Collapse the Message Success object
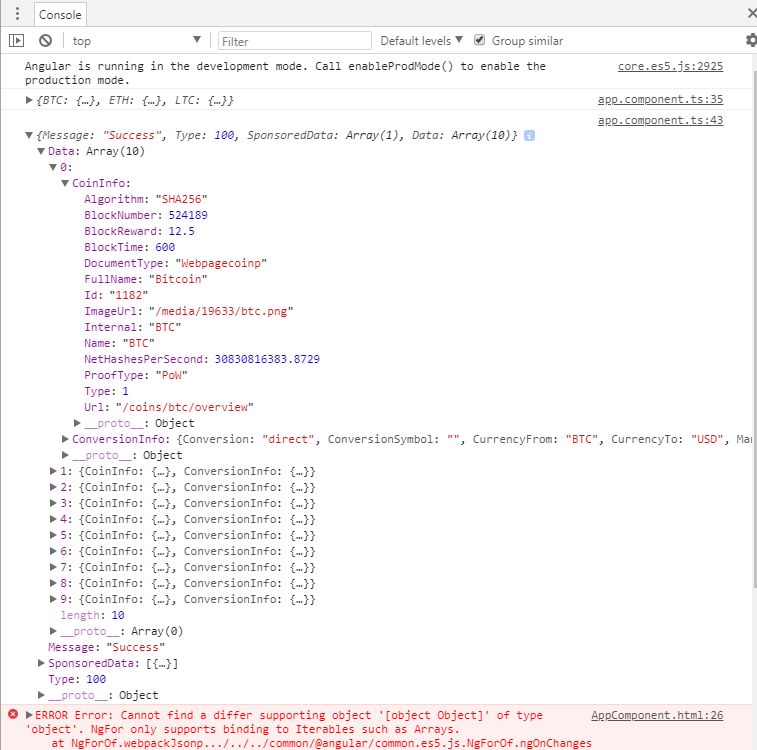This screenshot has width=757, height=750. (x=29, y=135)
